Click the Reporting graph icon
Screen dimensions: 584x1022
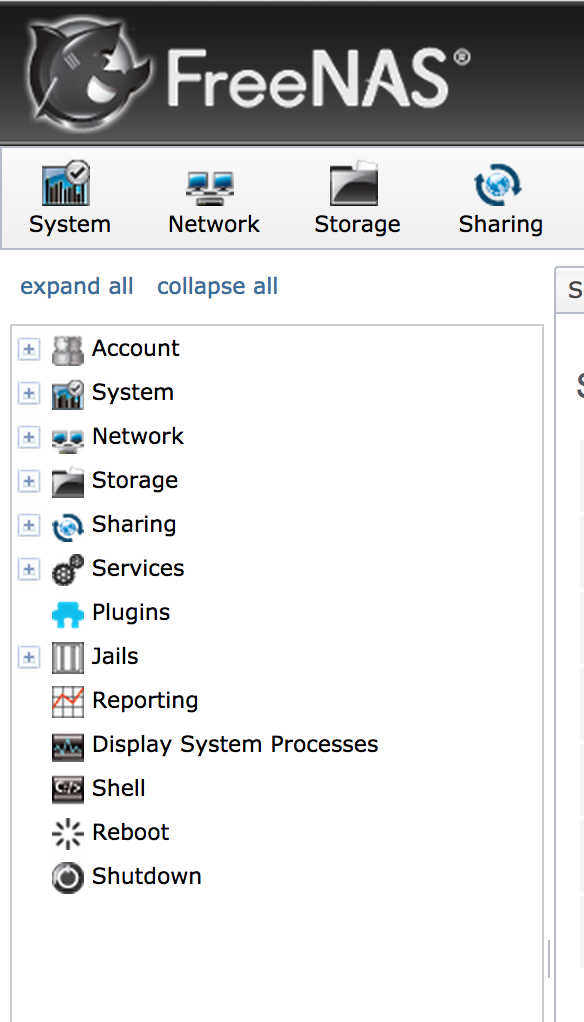[68, 702]
